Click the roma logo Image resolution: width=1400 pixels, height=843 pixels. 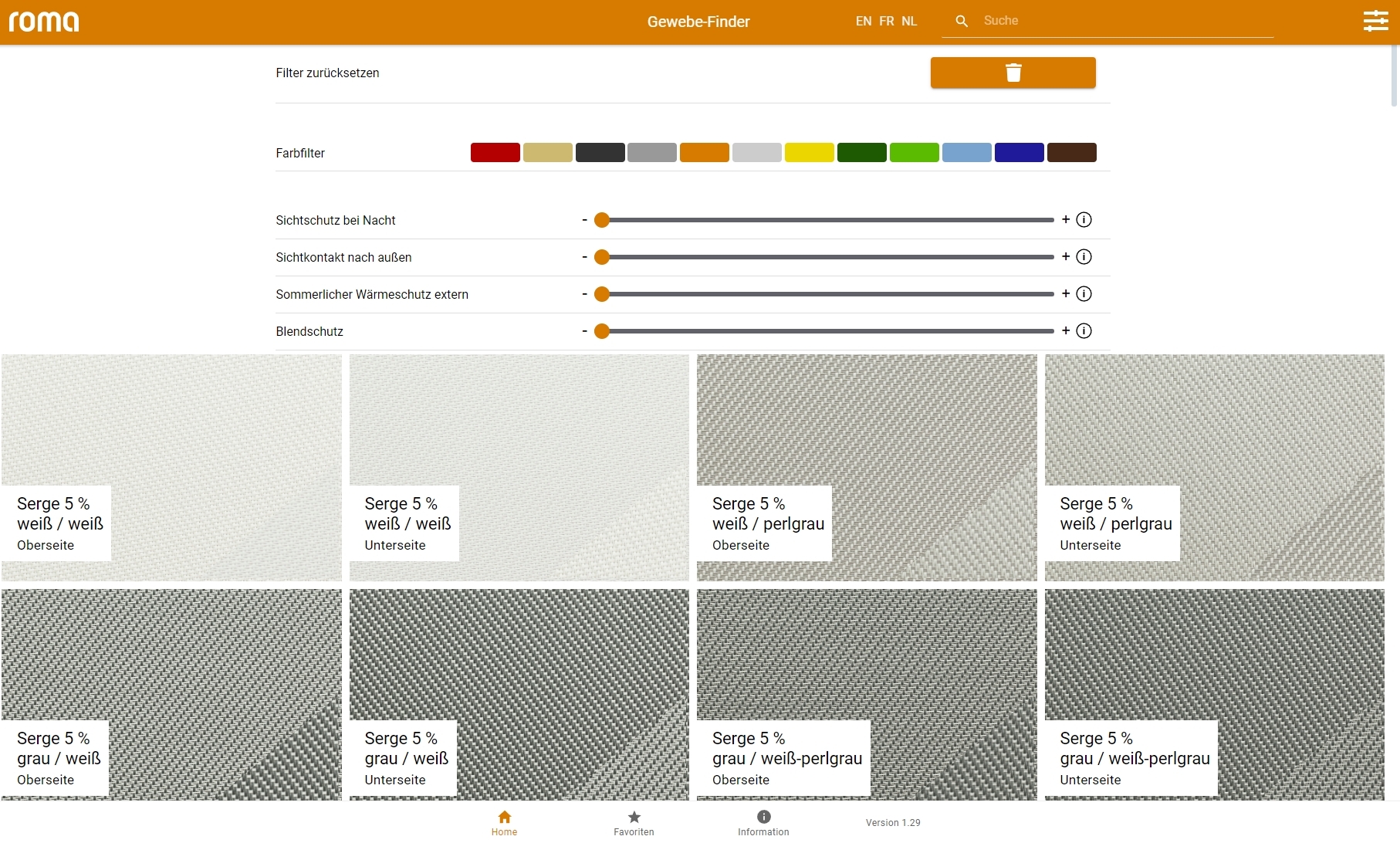pyautogui.click(x=44, y=22)
